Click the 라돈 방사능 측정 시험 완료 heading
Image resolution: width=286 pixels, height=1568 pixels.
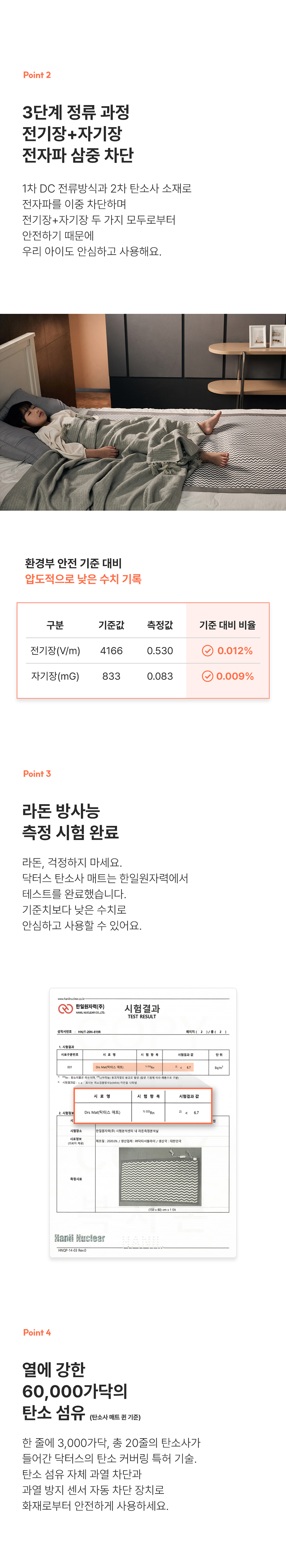(x=71, y=821)
